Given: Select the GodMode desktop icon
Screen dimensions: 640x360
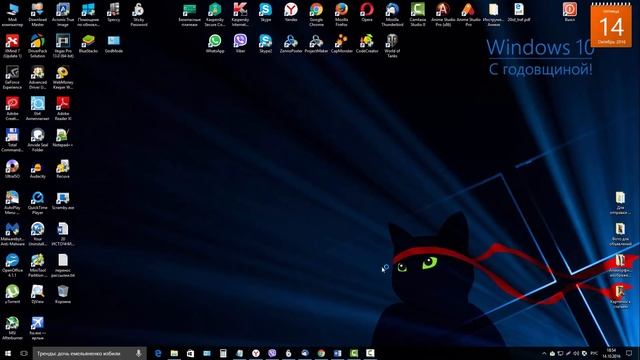Looking at the screenshot, I should pos(113,44).
